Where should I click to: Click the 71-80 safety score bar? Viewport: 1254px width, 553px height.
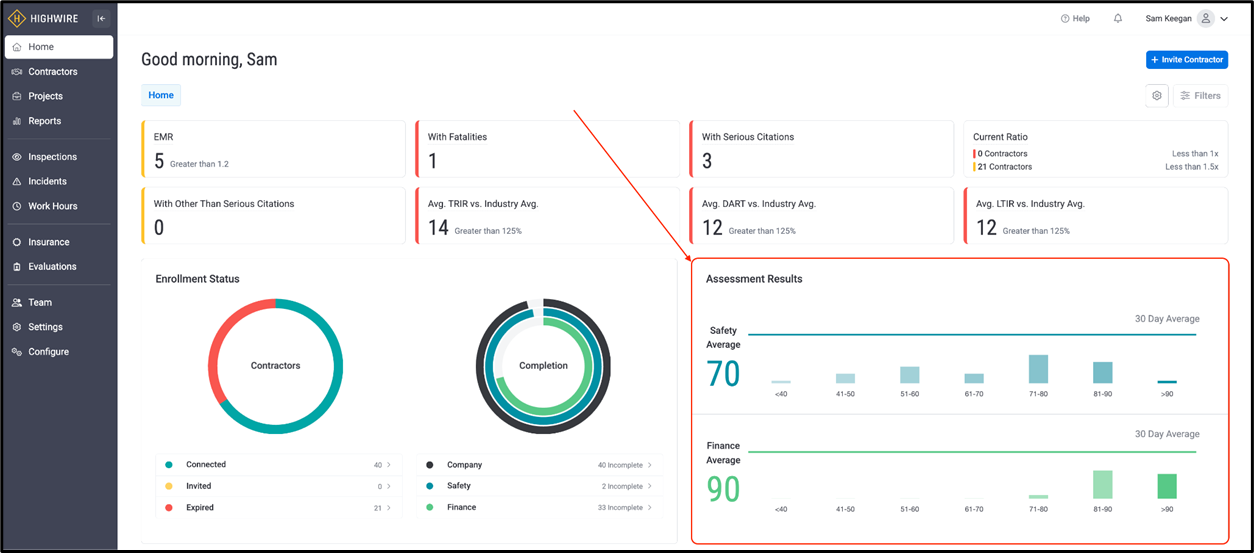coord(1038,369)
